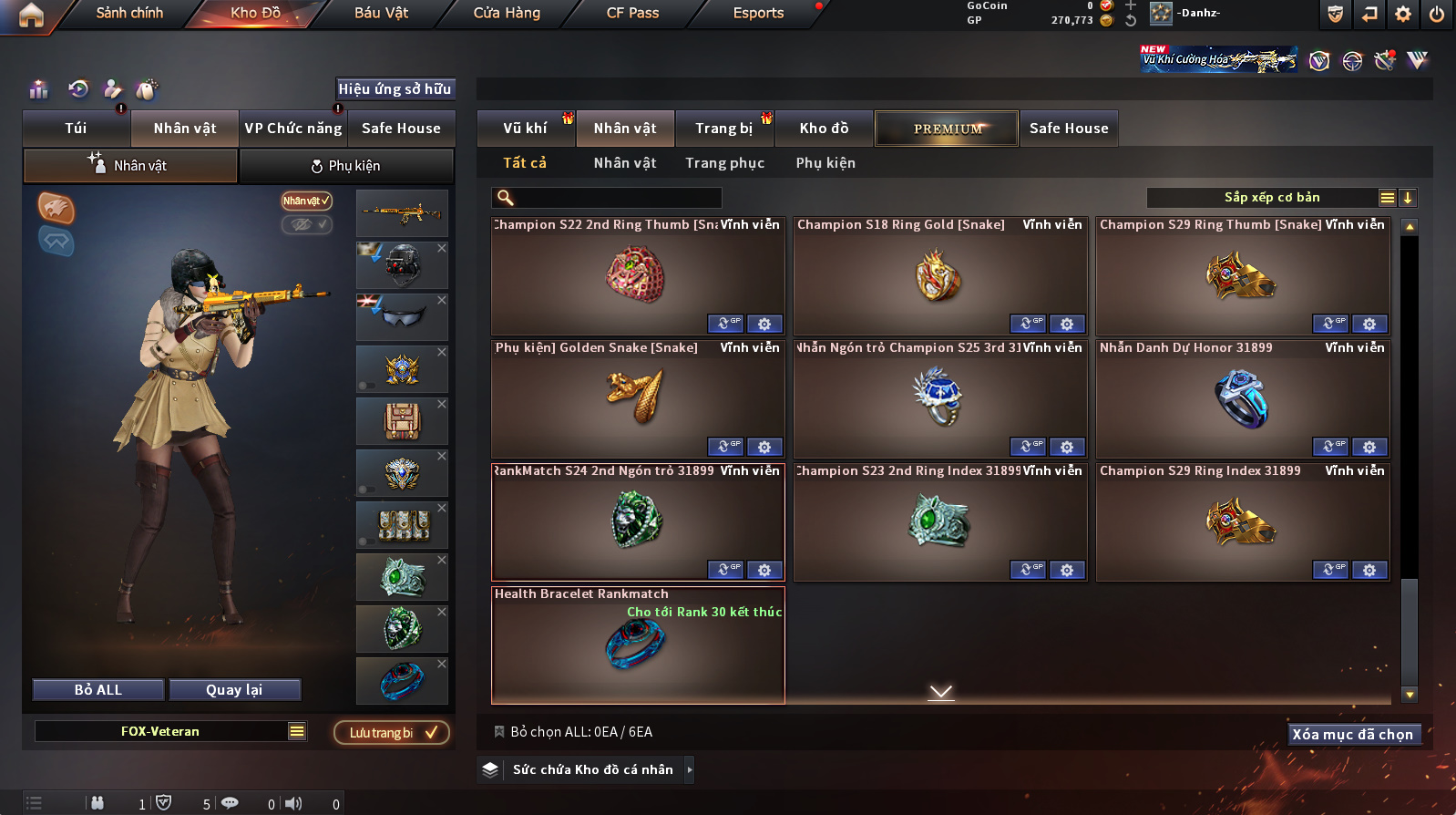Expand Sức chứa Kho đồ cá nhân
Image resolution: width=1456 pixels, height=815 pixels.
690,769
